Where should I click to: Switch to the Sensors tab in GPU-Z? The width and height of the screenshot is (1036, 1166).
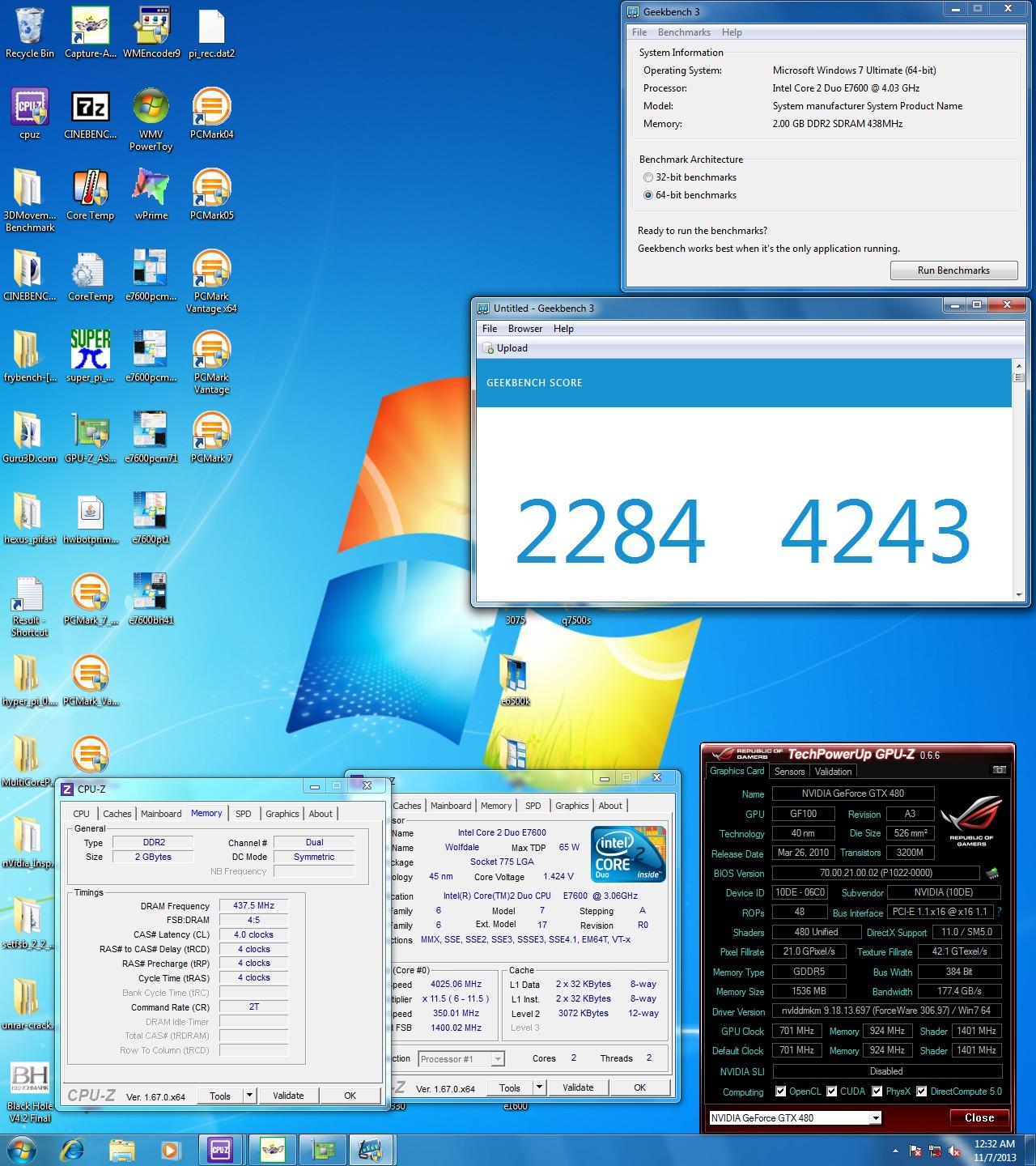[x=789, y=772]
